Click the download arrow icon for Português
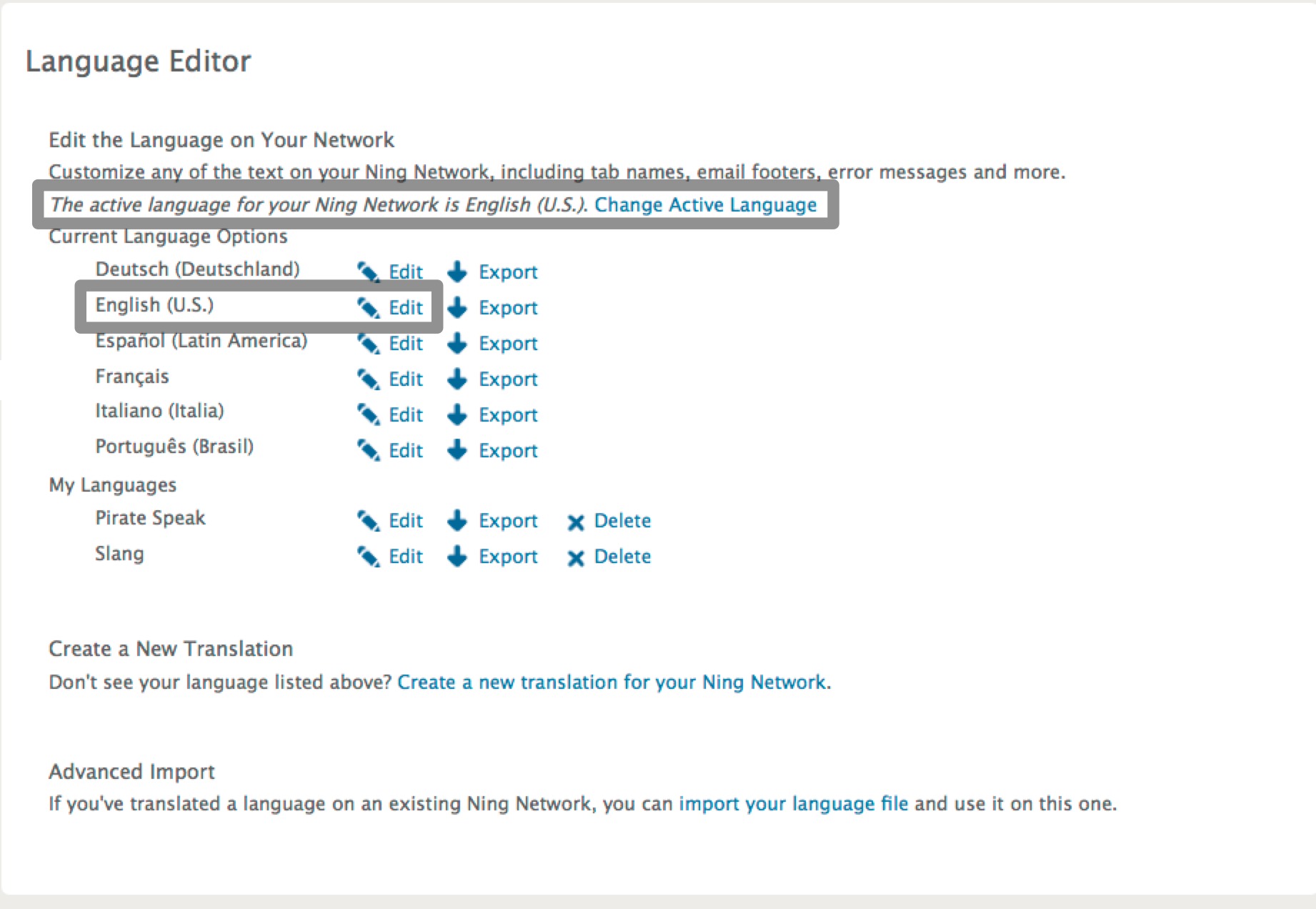Screen dimensions: 1316x909 pyautogui.click(x=457, y=450)
